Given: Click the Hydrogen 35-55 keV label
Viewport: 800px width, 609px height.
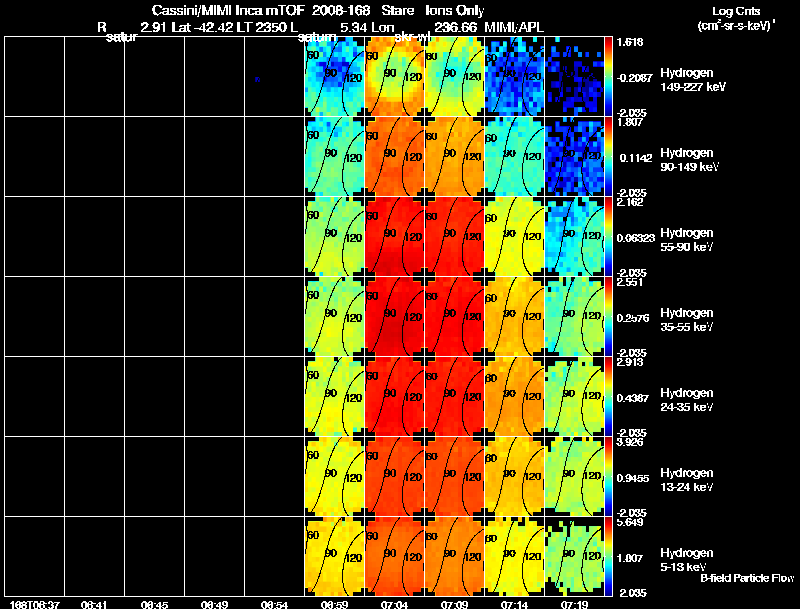Looking at the screenshot, I should 687,320.
